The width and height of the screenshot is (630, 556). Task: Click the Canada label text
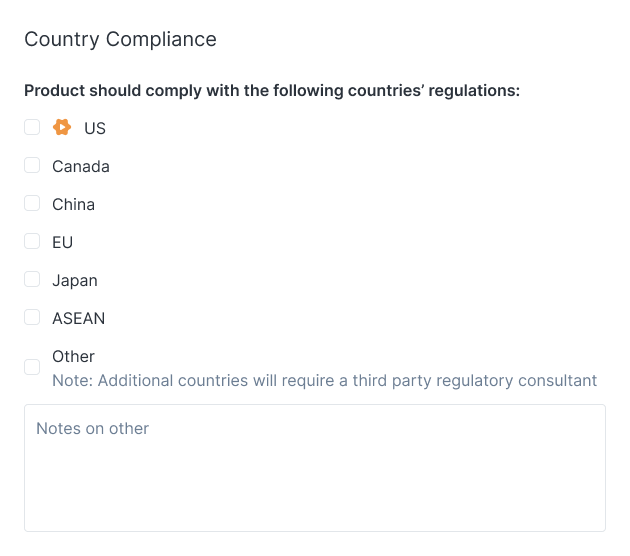point(81,166)
